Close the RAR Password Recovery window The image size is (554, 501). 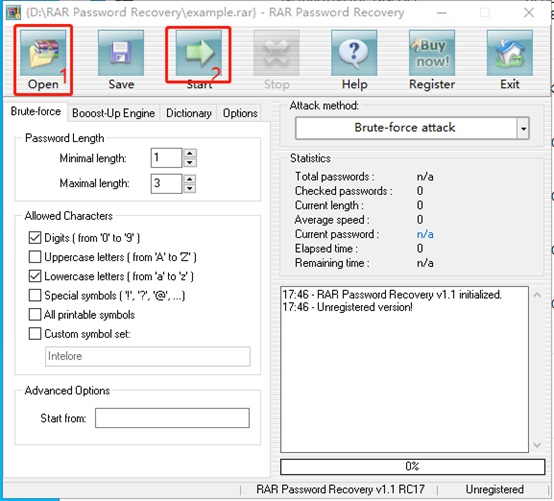(x=529, y=13)
